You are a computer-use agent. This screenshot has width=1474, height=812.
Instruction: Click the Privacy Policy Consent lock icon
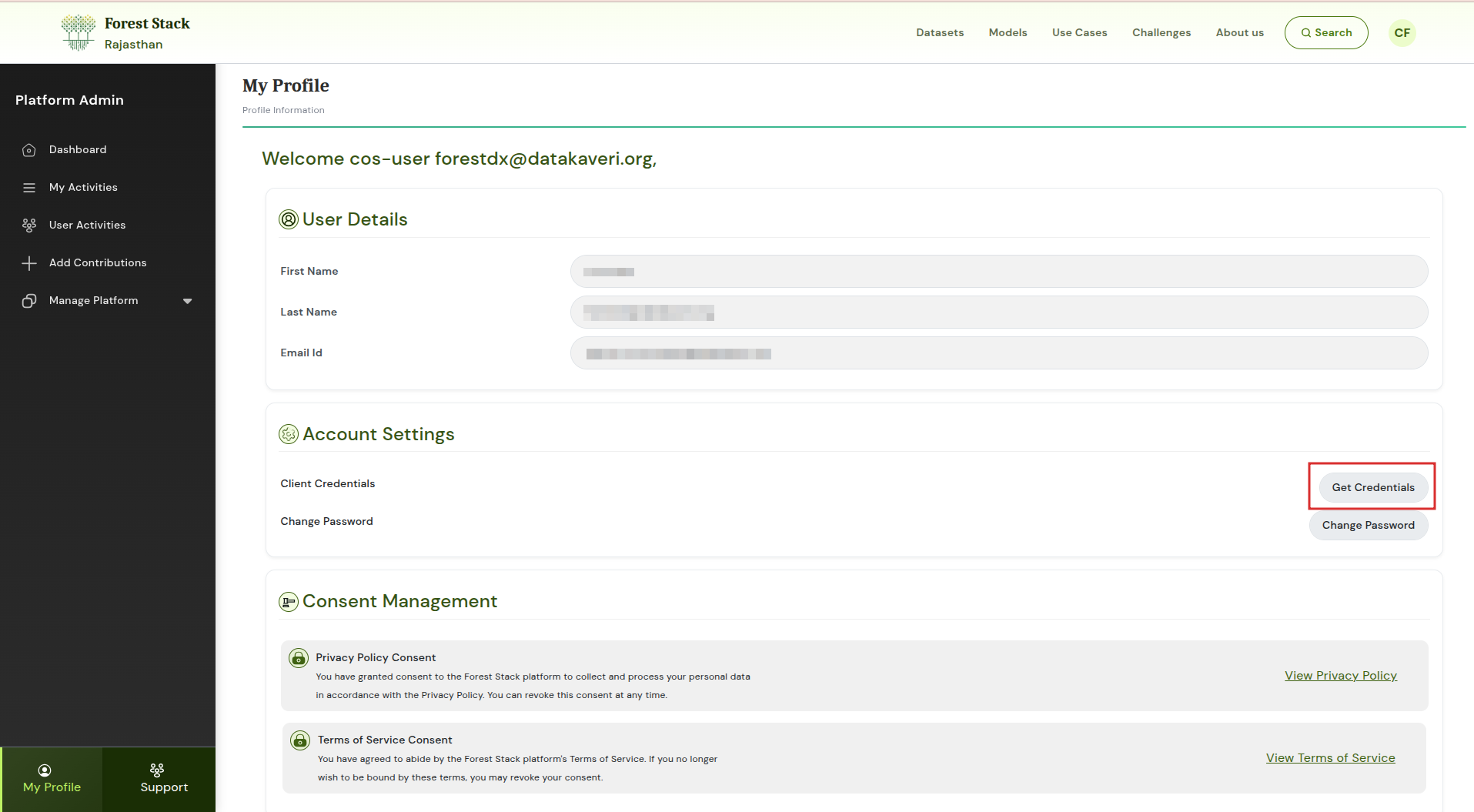pyautogui.click(x=299, y=658)
